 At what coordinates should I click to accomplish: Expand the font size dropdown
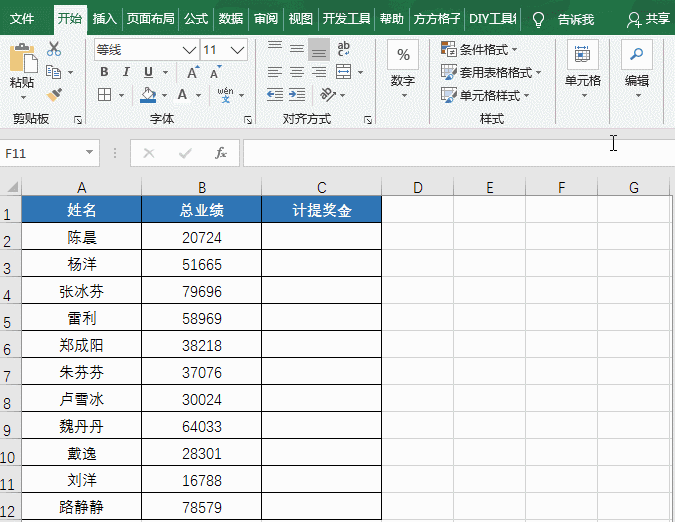click(x=237, y=49)
